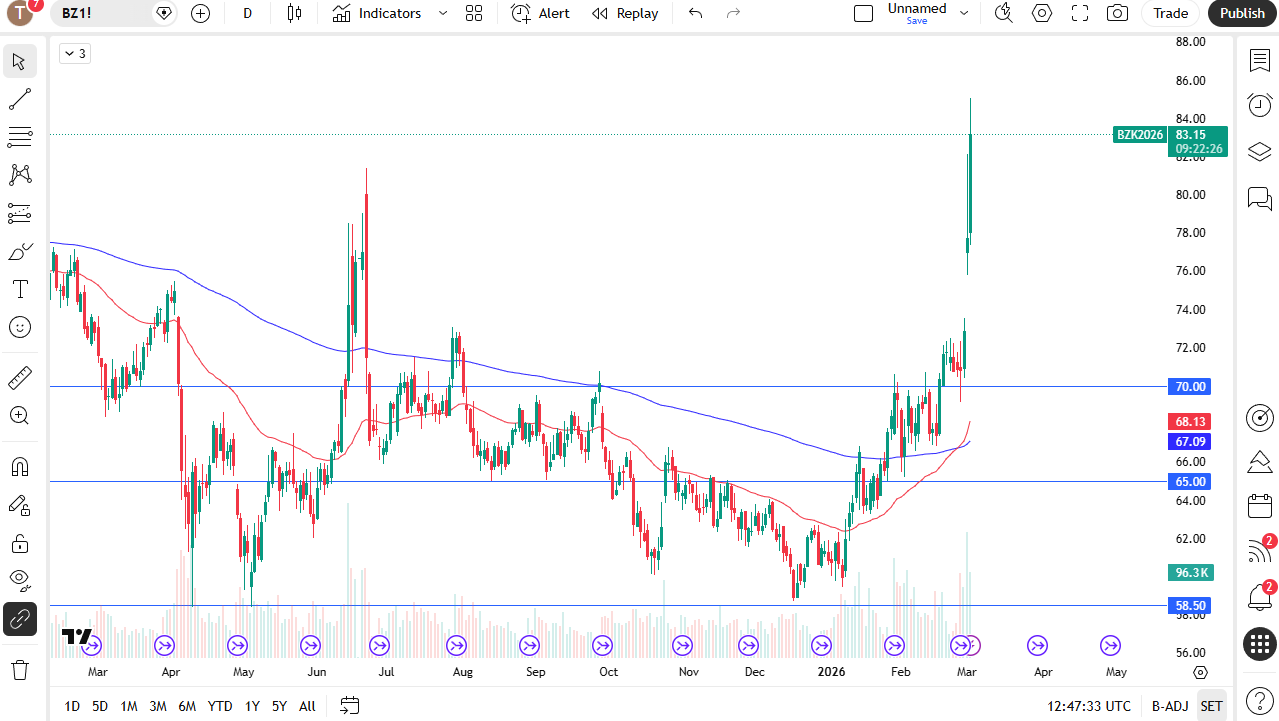
Task: Open the Trade button panel
Action: point(1171,13)
